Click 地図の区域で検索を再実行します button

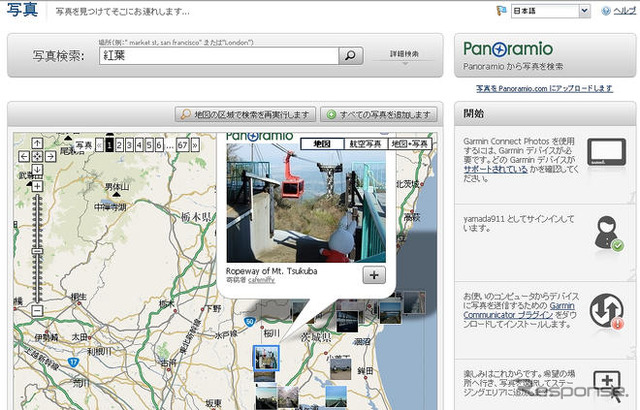click(x=245, y=115)
